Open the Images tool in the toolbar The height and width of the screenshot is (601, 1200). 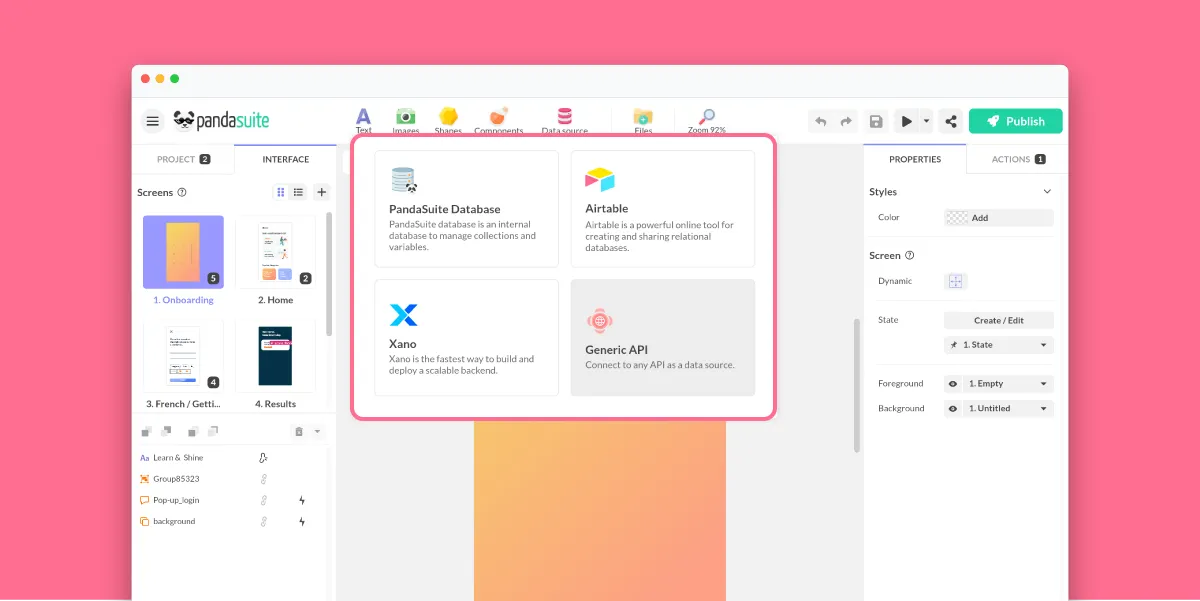click(405, 118)
